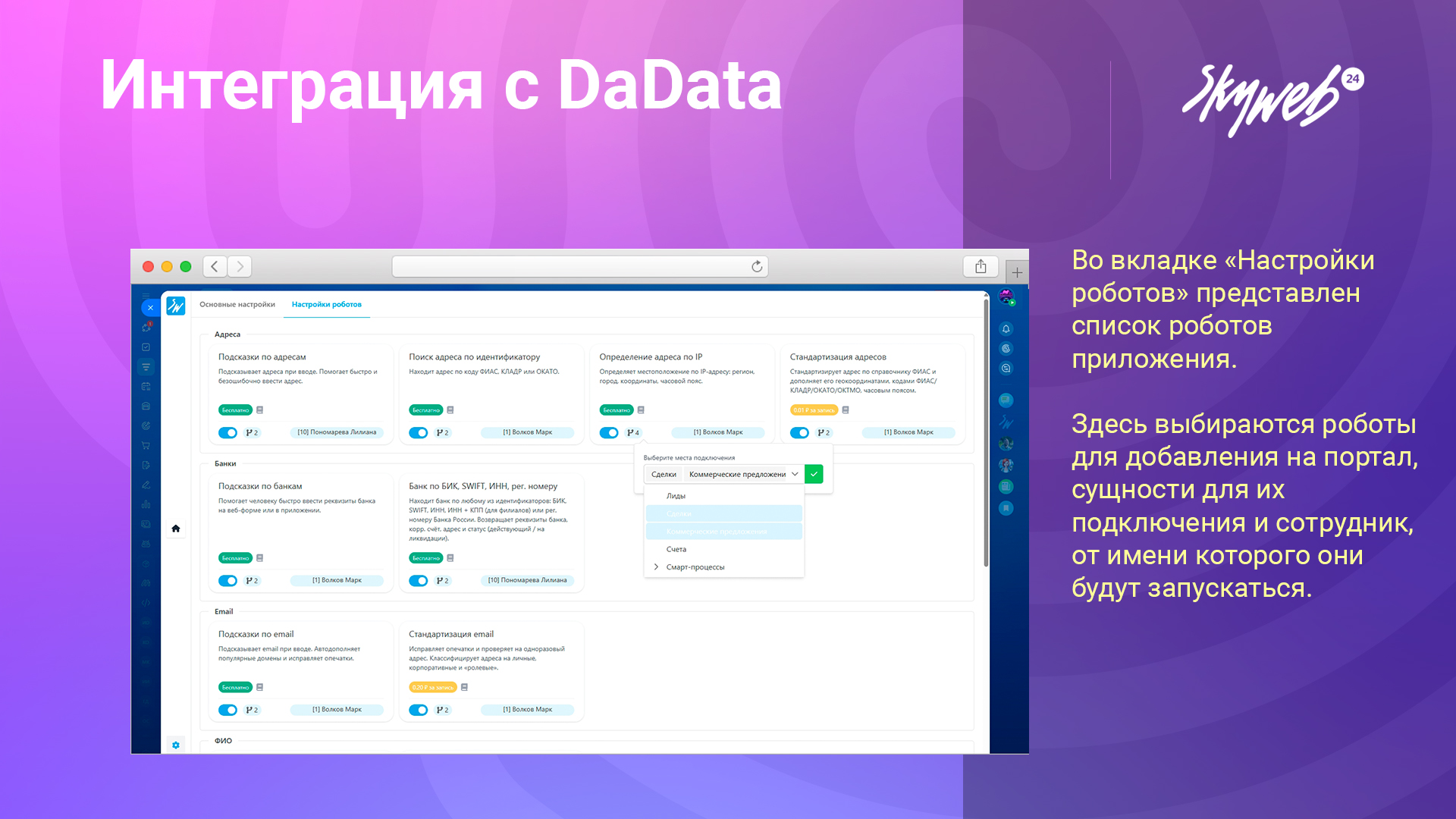
Task: Click the browser reload icon
Action: [756, 266]
